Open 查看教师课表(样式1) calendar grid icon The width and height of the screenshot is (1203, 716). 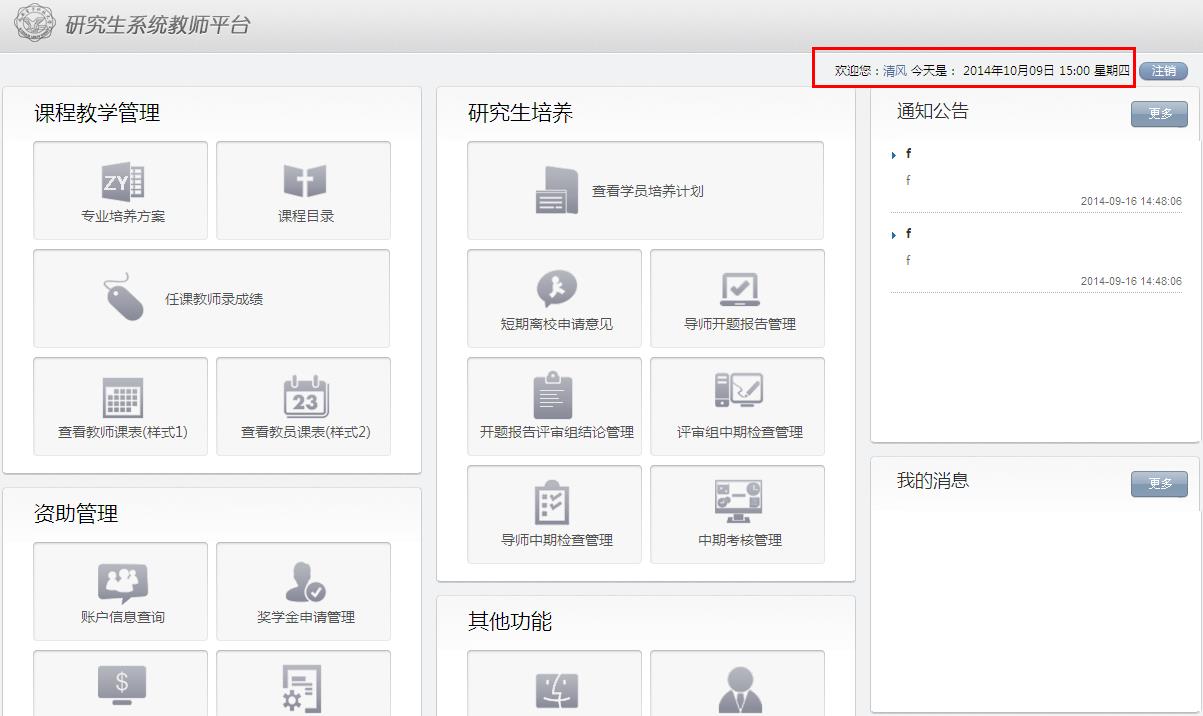pos(123,397)
